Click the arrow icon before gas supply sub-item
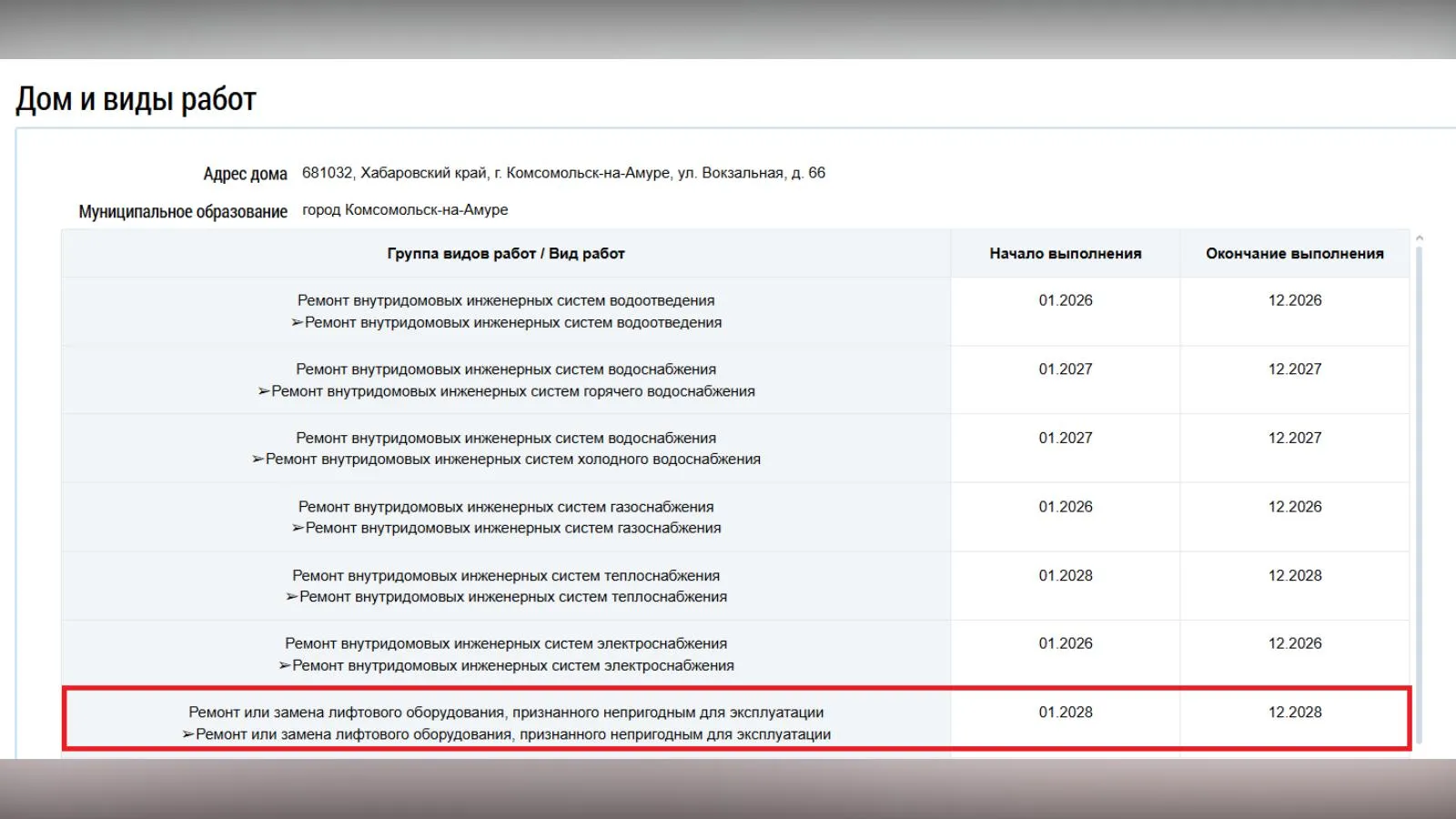 [297, 528]
